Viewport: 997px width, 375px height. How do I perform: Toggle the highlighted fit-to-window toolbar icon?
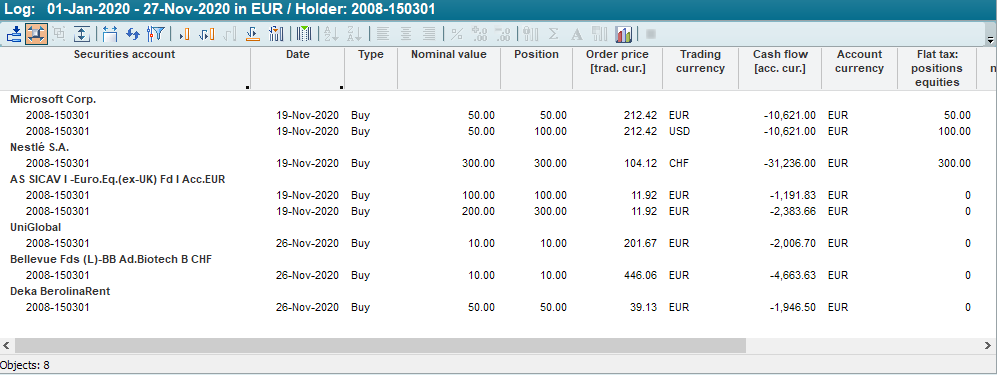click(x=36, y=34)
